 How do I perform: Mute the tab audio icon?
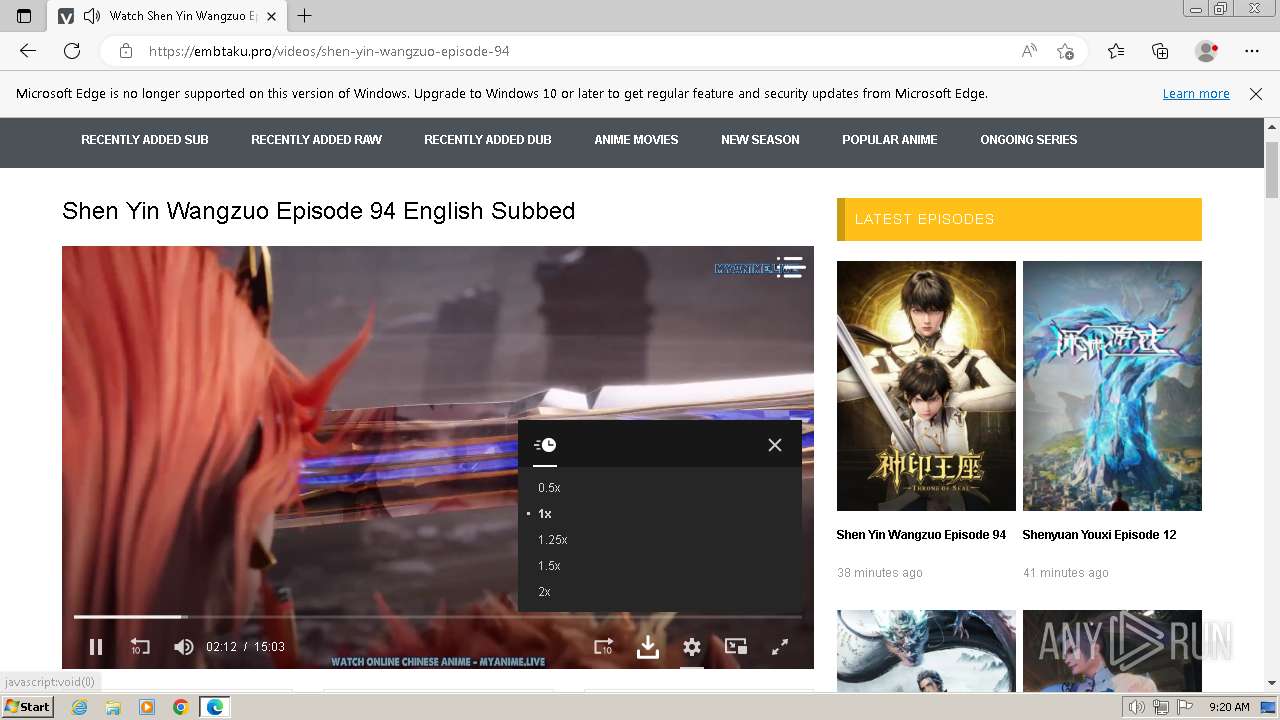92,16
